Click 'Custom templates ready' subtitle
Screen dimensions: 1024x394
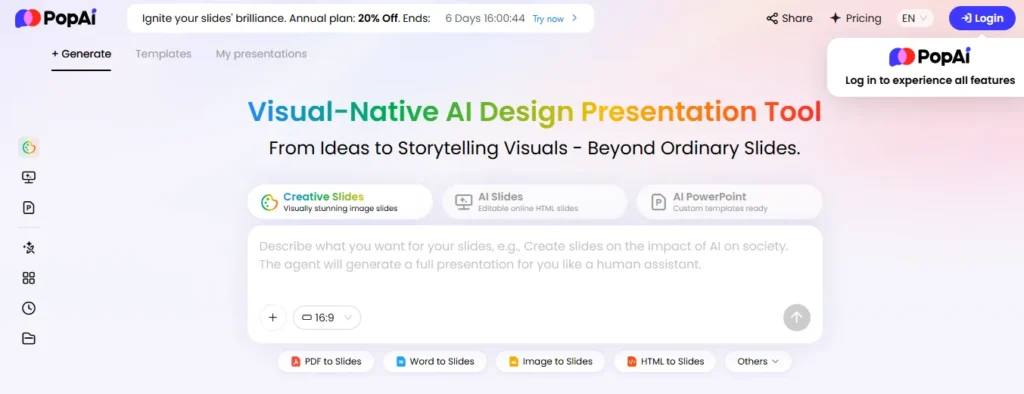720,209
